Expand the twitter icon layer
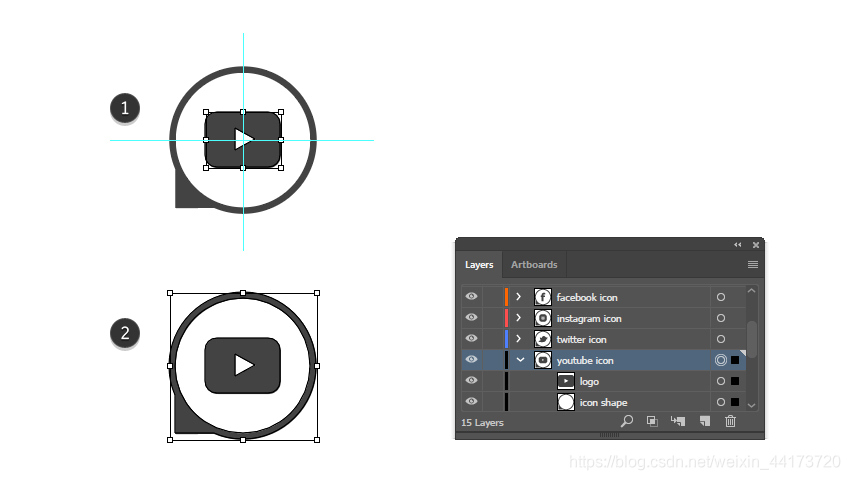Screen dimensions: 850x480 (519, 339)
